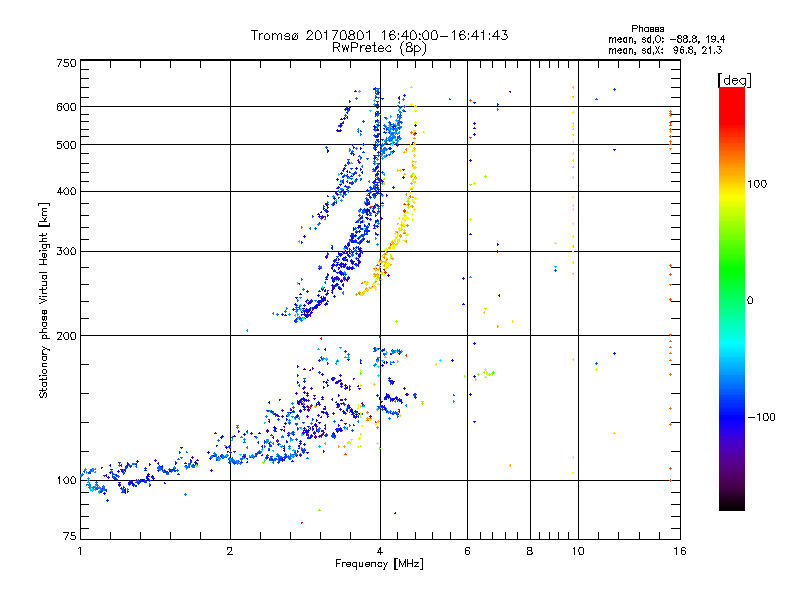Click the y-axis tick label '600'
Viewport: 800px width, 600px height.
point(66,107)
